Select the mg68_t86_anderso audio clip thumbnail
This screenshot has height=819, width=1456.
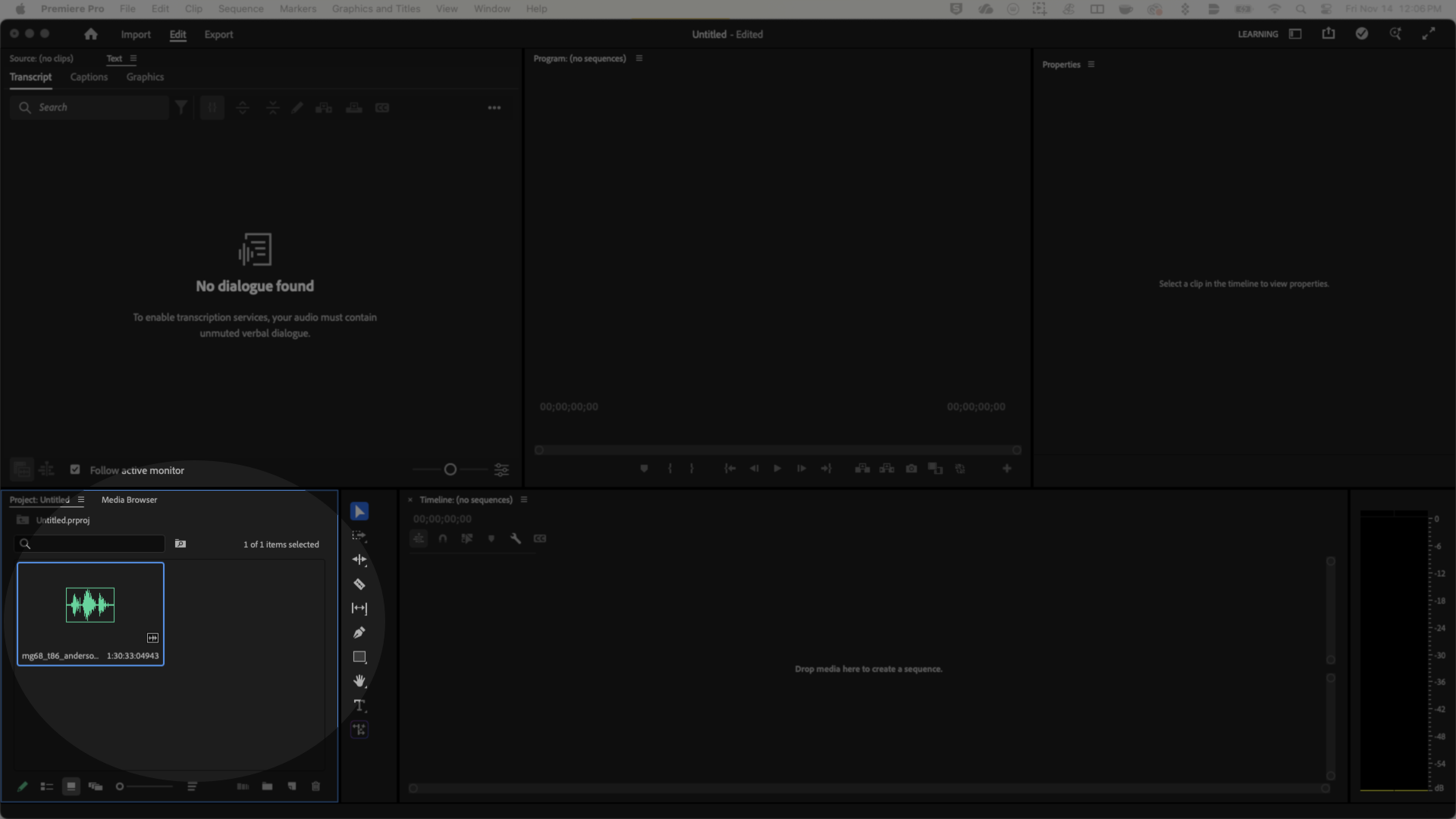(x=90, y=605)
